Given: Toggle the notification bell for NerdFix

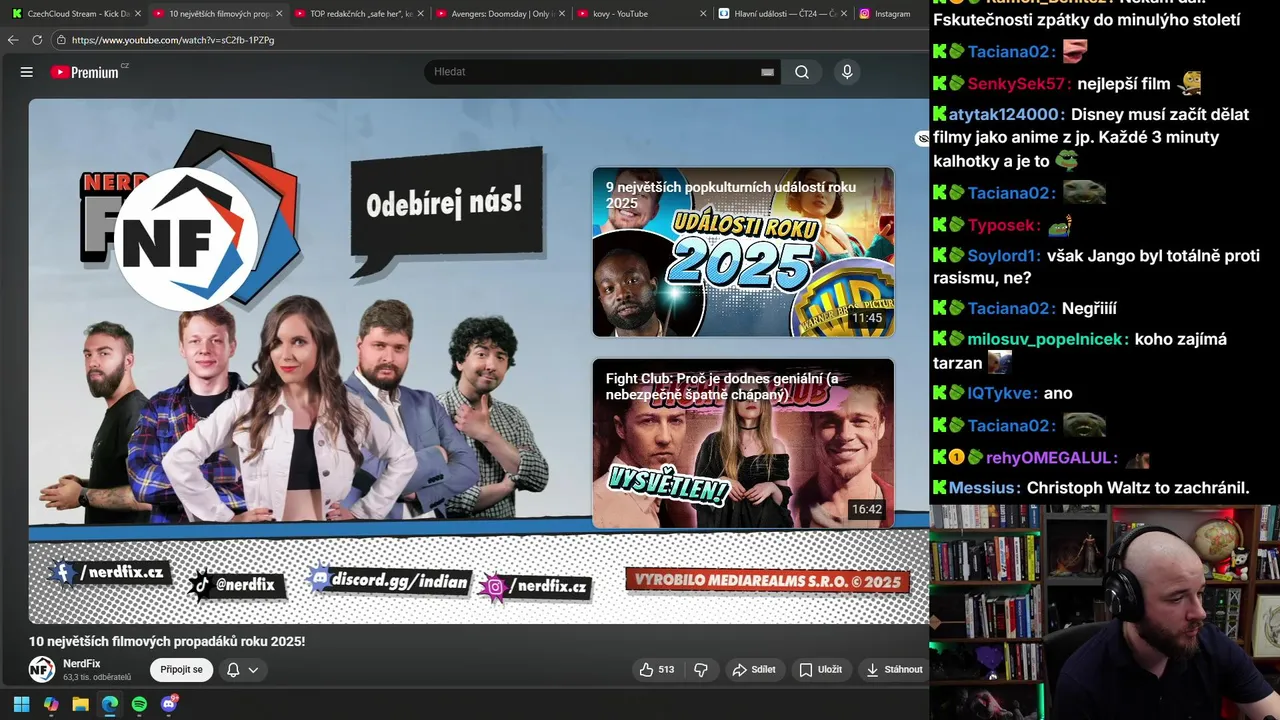Looking at the screenshot, I should click(233, 670).
